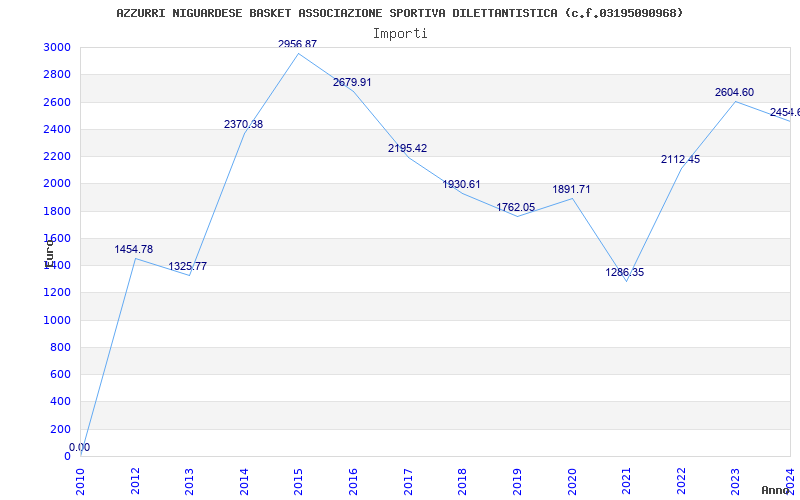Select the 2018 year axis label
The image size is (800, 500).
pos(462,482)
